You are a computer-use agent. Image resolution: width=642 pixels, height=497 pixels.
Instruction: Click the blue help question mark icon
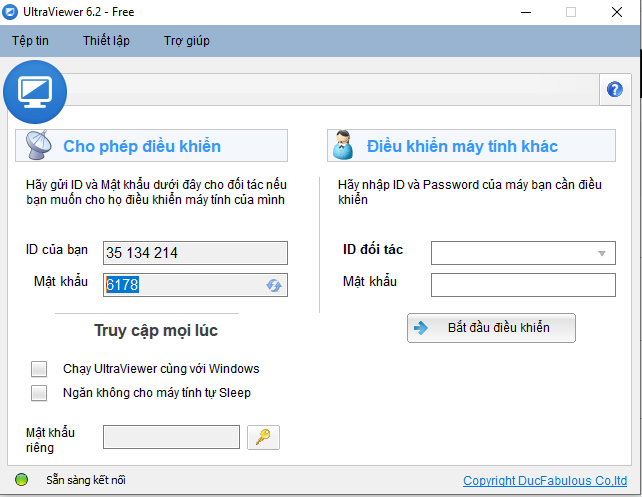615,89
